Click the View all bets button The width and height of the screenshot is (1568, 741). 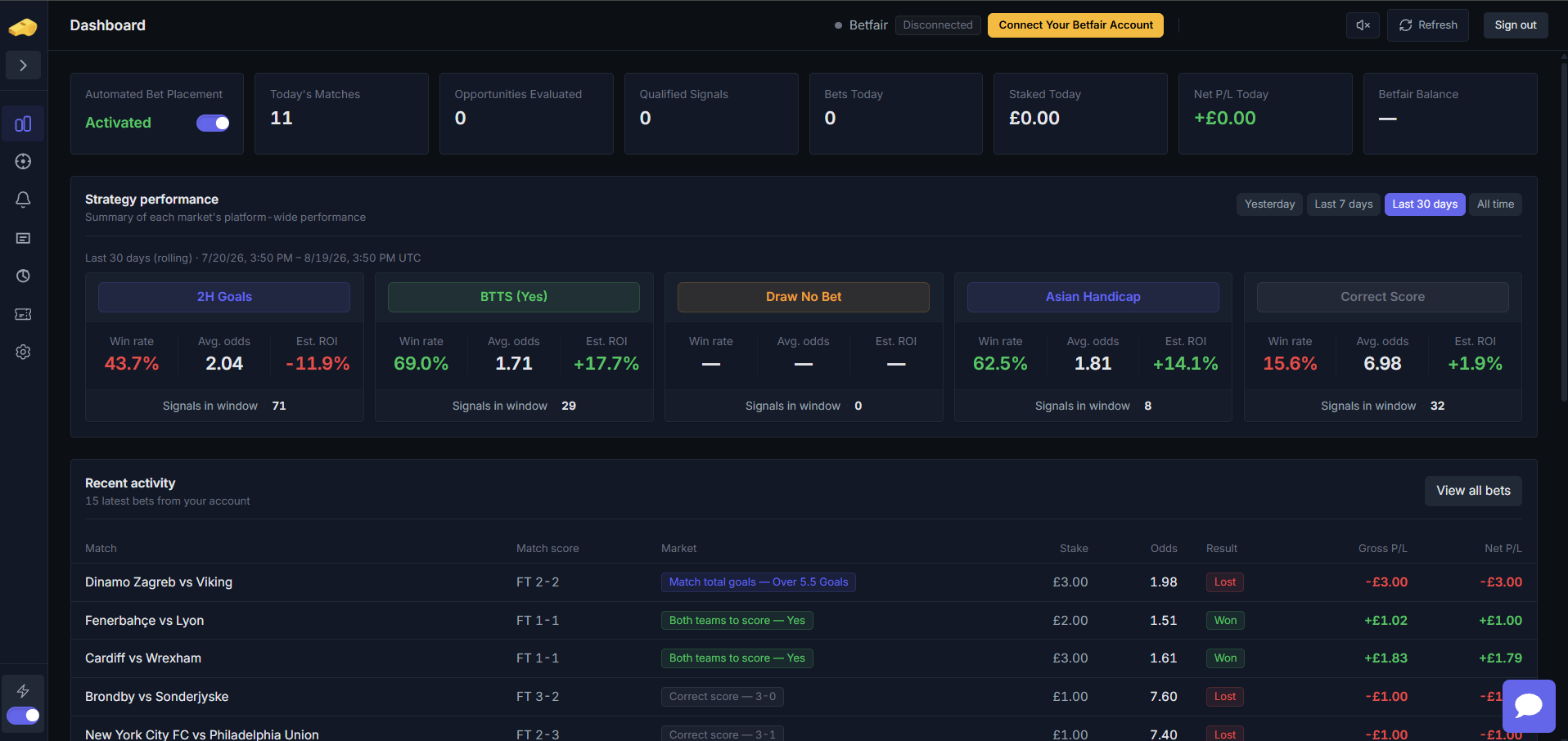pos(1473,491)
